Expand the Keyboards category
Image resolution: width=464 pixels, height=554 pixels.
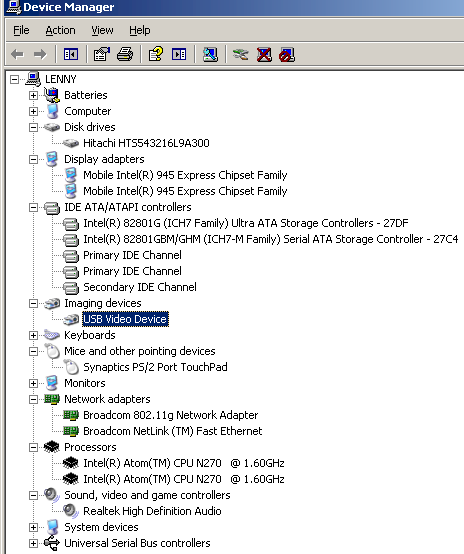(33, 335)
